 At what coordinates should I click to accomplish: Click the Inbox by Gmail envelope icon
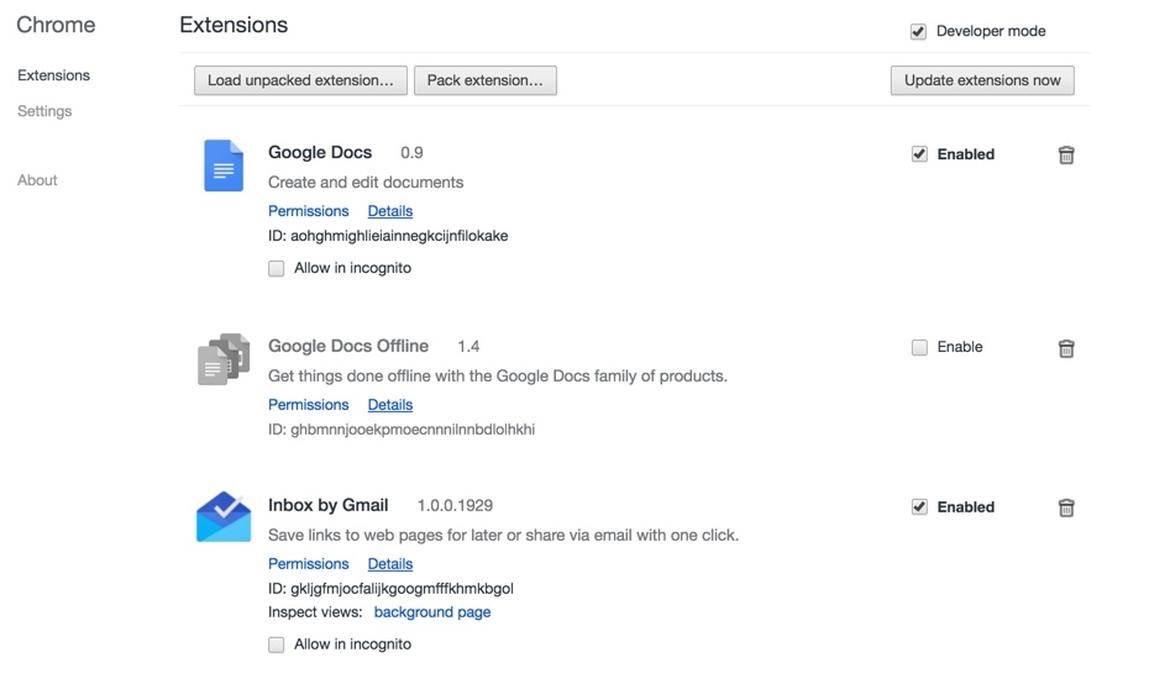(223, 517)
